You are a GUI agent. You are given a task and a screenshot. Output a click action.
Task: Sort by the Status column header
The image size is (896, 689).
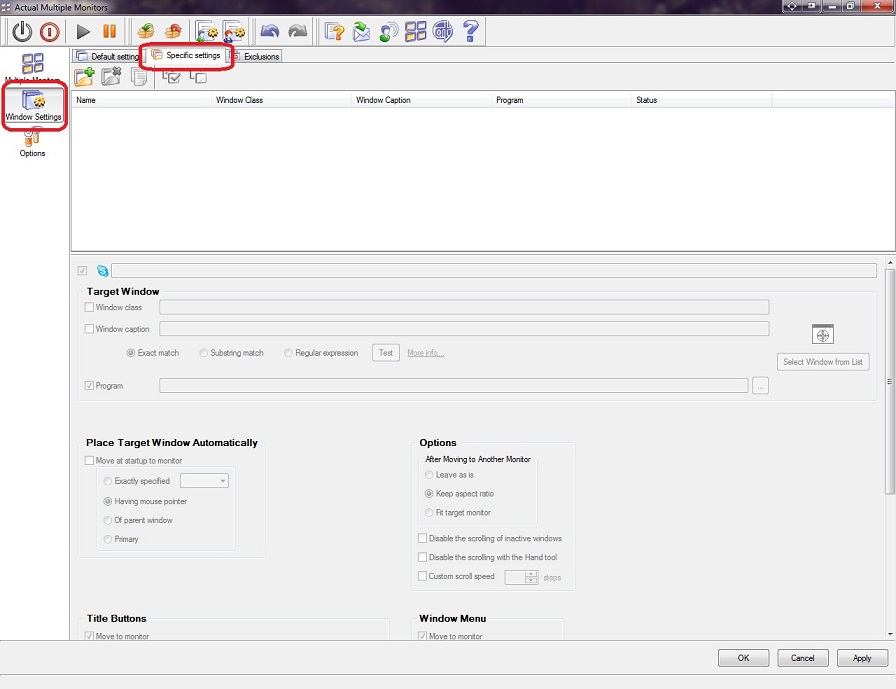tap(702, 100)
